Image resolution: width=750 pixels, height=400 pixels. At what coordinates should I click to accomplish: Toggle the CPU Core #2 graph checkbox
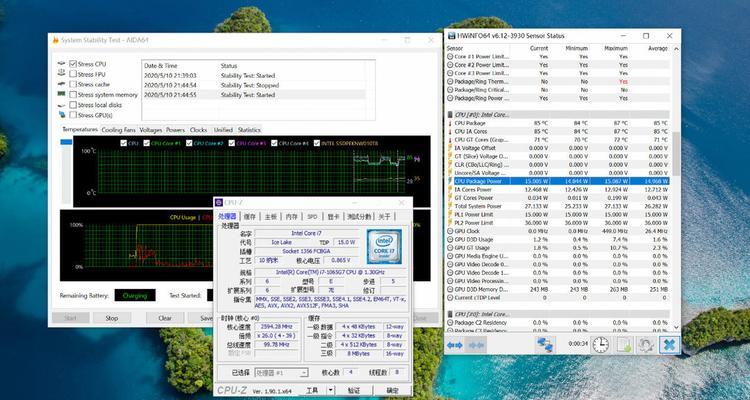tap(189, 143)
